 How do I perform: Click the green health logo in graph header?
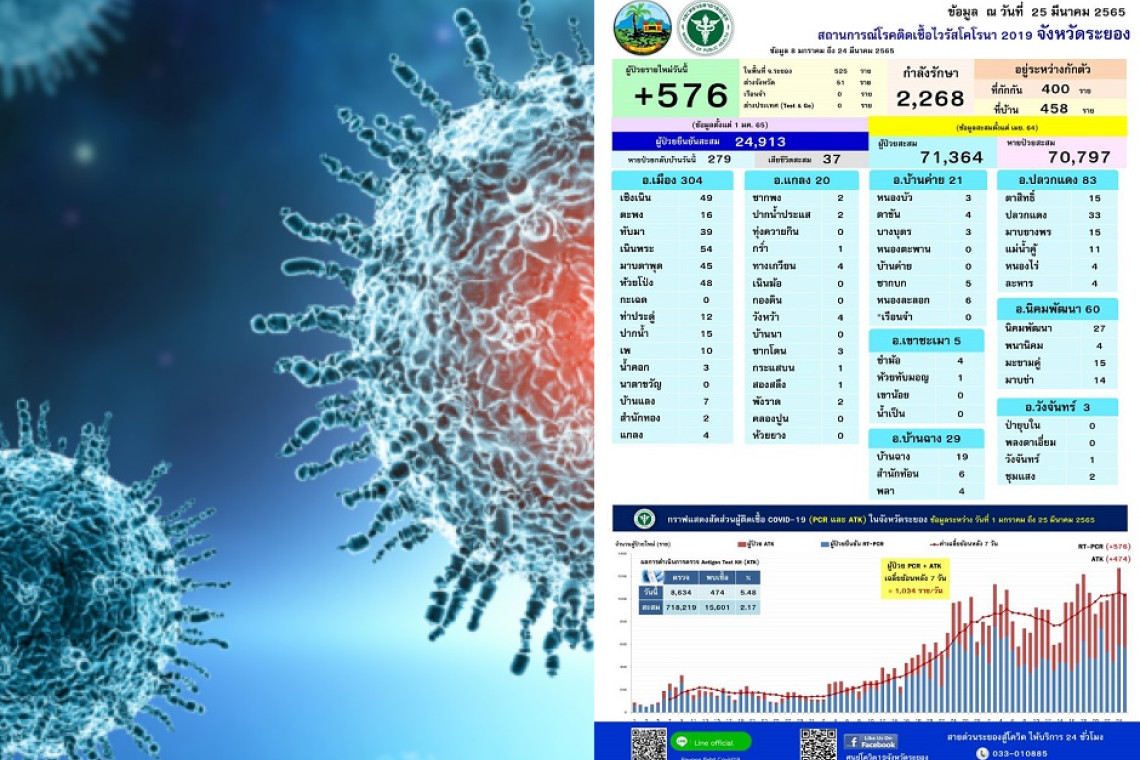(x=644, y=519)
